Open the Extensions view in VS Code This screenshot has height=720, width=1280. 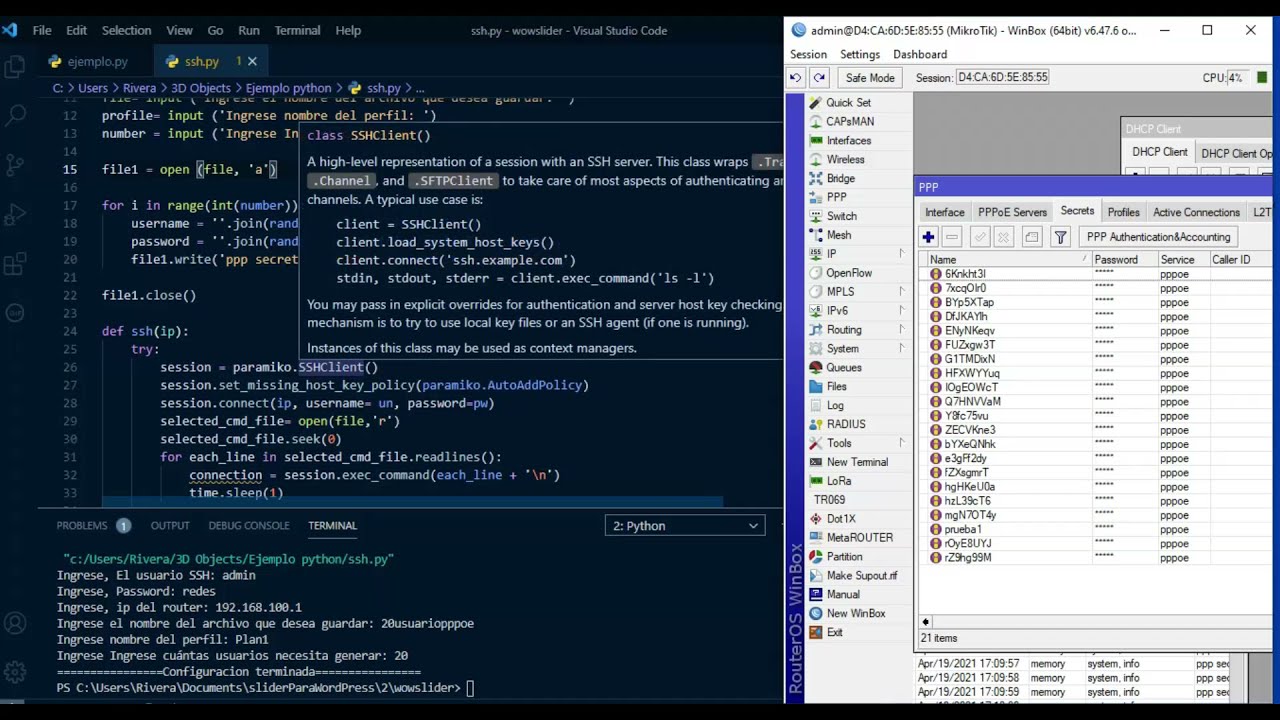coord(15,264)
